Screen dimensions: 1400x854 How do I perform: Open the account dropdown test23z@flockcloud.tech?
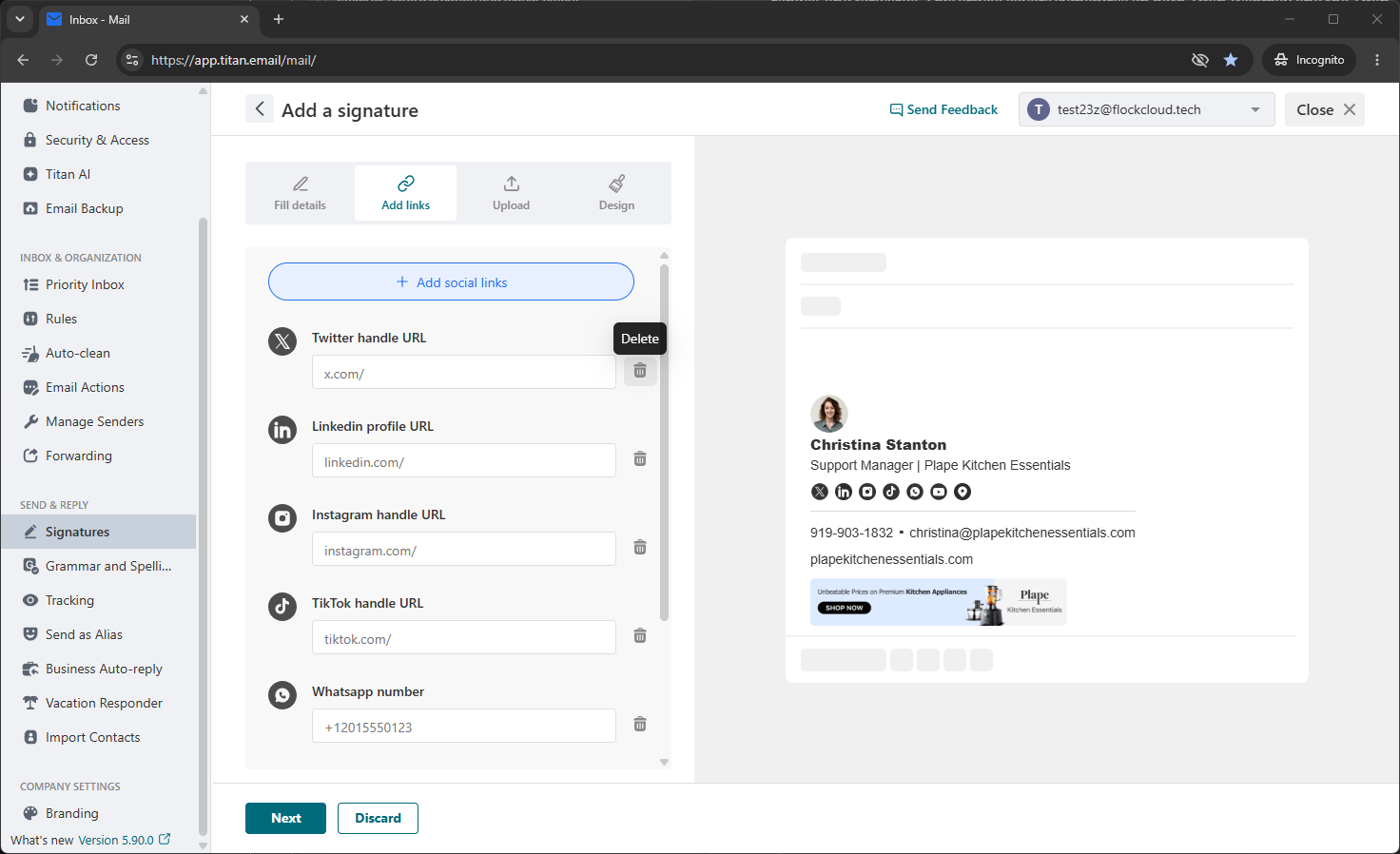[1146, 109]
